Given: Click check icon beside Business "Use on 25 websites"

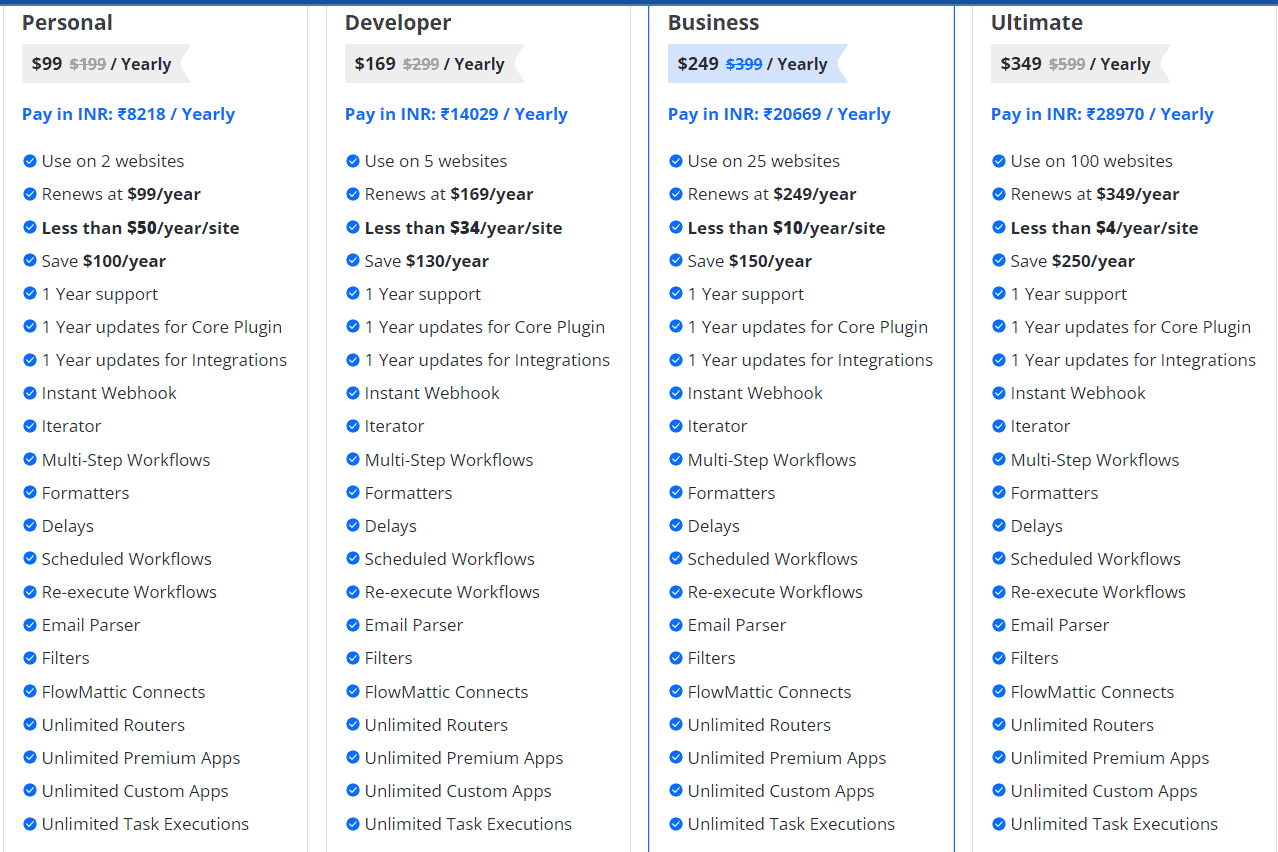Looking at the screenshot, I should click(676, 161).
